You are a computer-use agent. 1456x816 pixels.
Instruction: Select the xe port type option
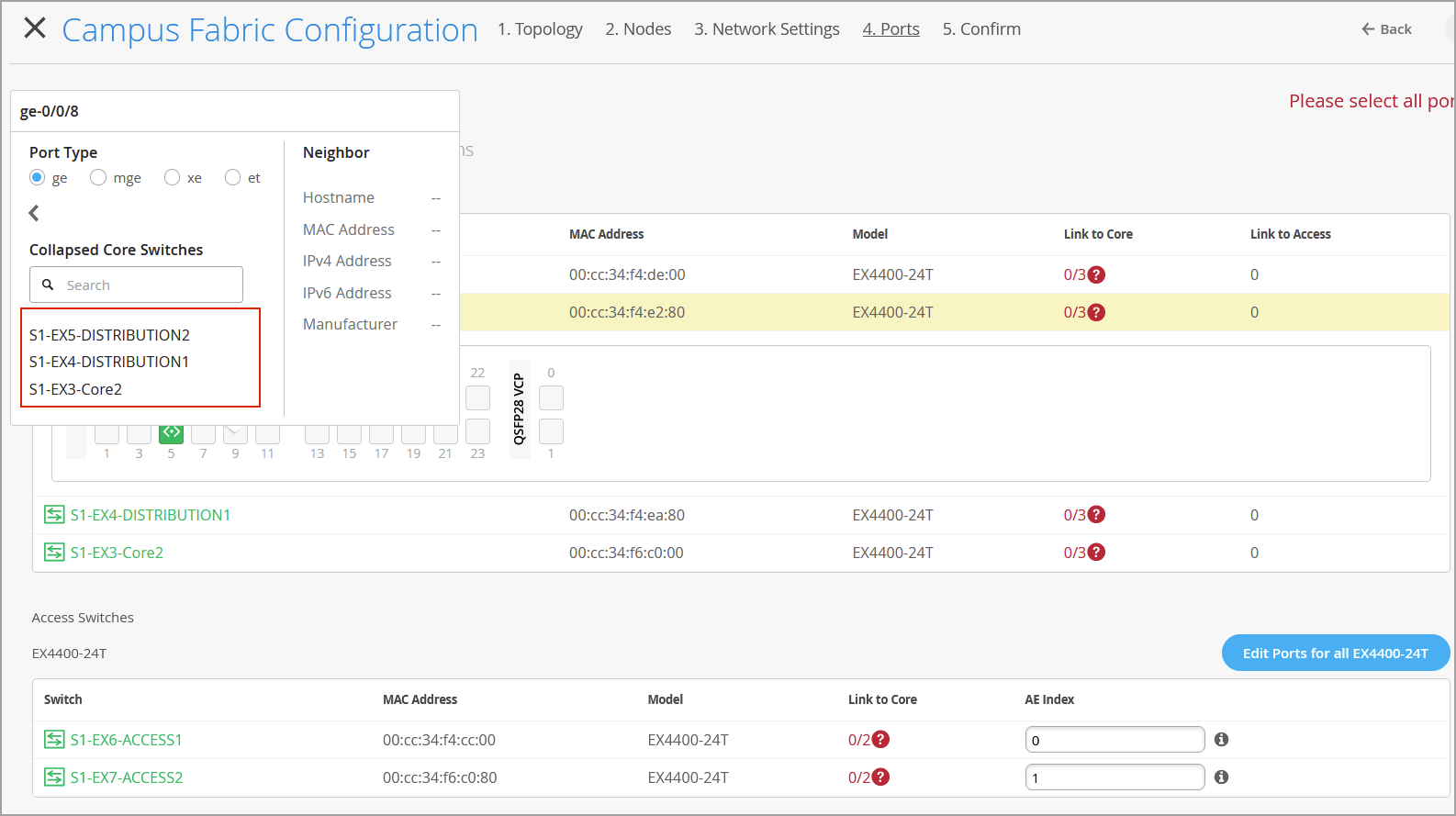pyautogui.click(x=172, y=178)
